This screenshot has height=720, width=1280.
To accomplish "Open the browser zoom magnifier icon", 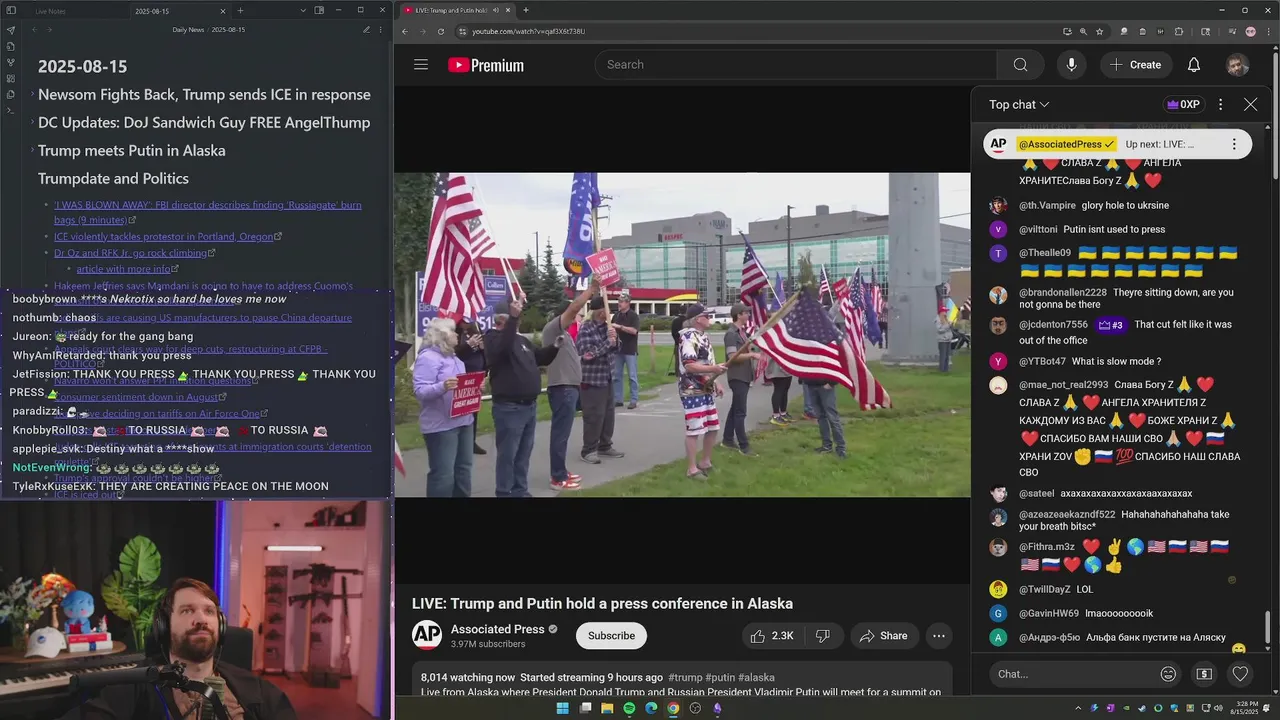I will tap(1084, 31).
